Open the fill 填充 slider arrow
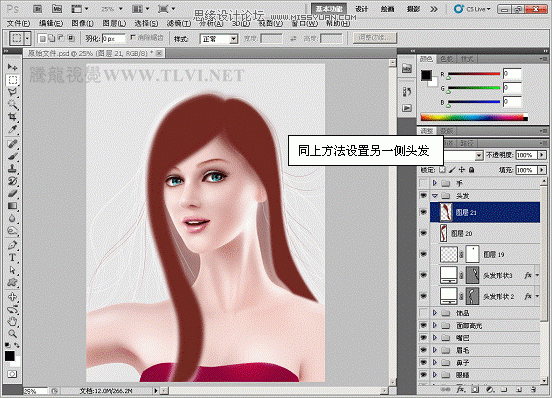552x398 pixels. (x=542, y=170)
